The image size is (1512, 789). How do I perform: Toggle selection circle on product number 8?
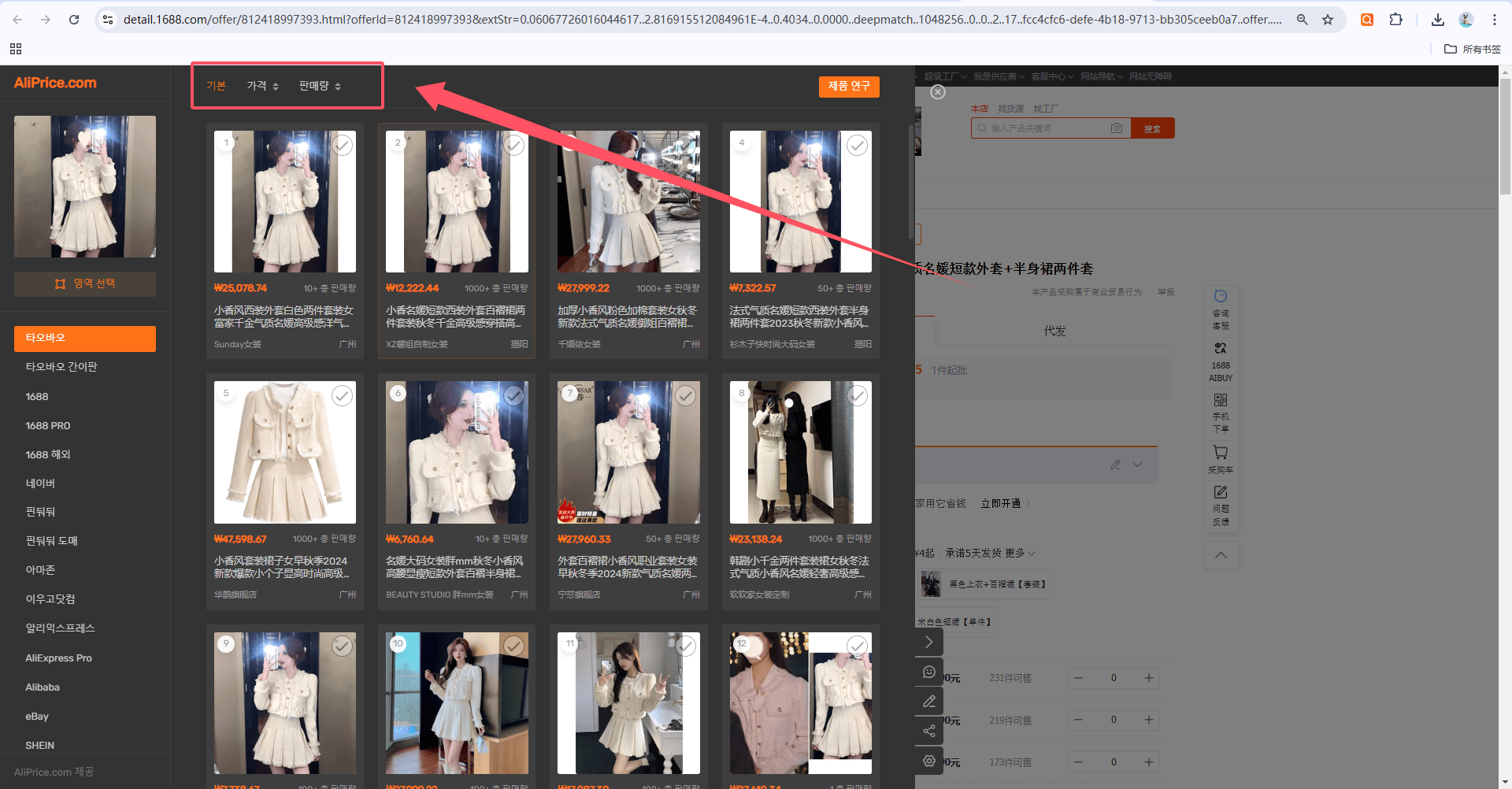[857, 395]
